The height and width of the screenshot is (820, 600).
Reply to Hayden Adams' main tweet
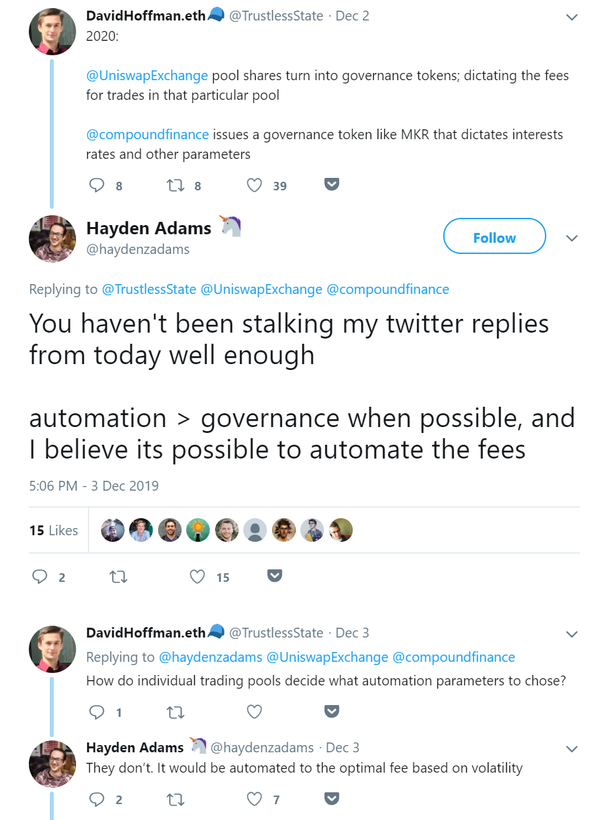(40, 576)
